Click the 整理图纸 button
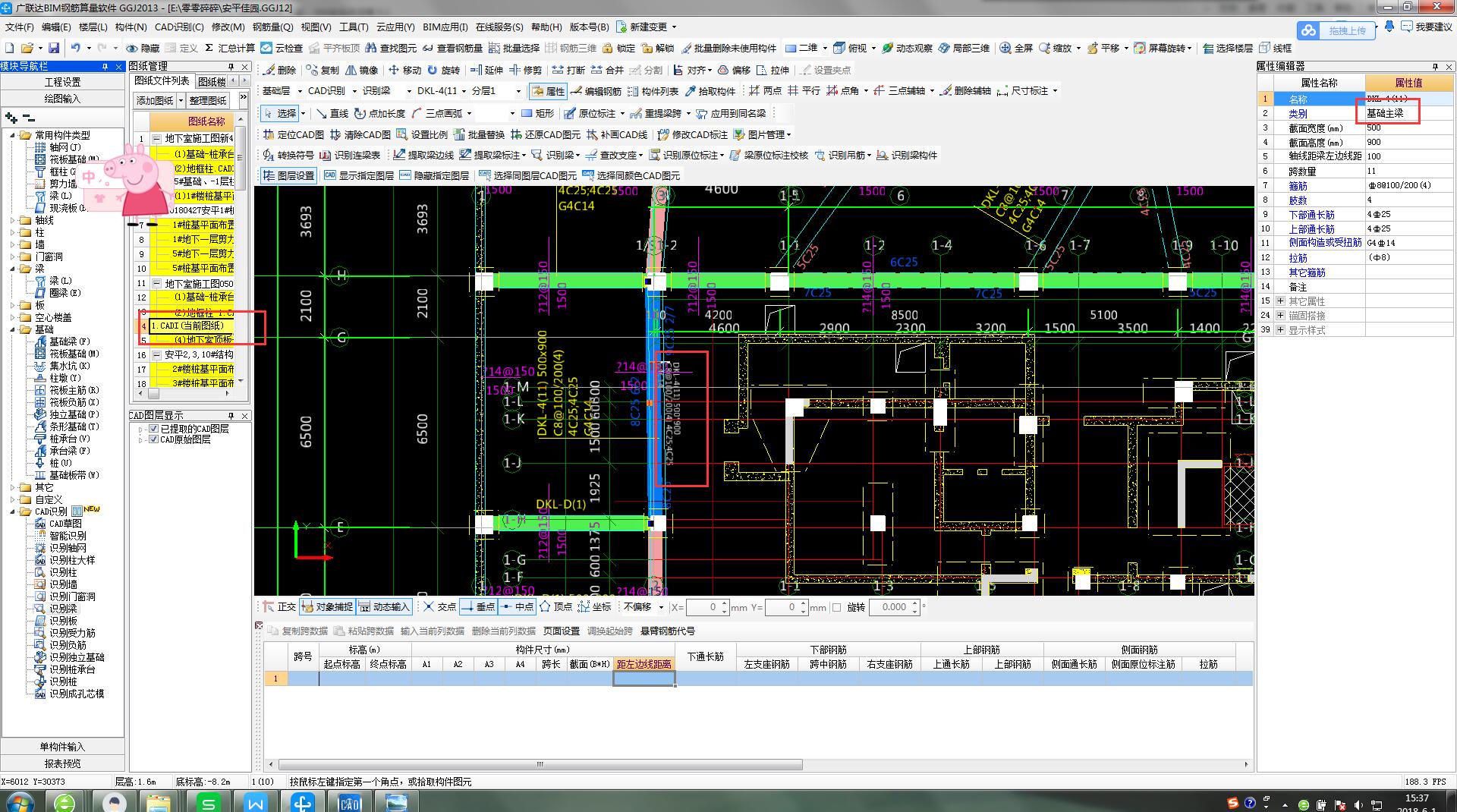Viewport: 1457px width, 812px height. (x=209, y=100)
